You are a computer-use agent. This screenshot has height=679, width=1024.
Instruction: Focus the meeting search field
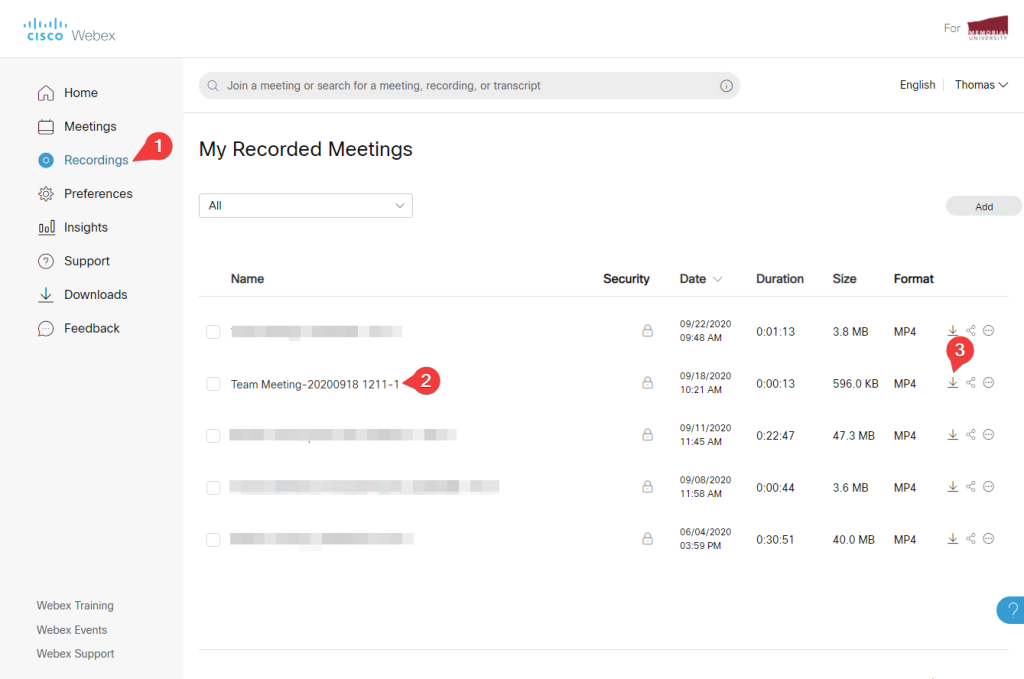click(x=469, y=86)
